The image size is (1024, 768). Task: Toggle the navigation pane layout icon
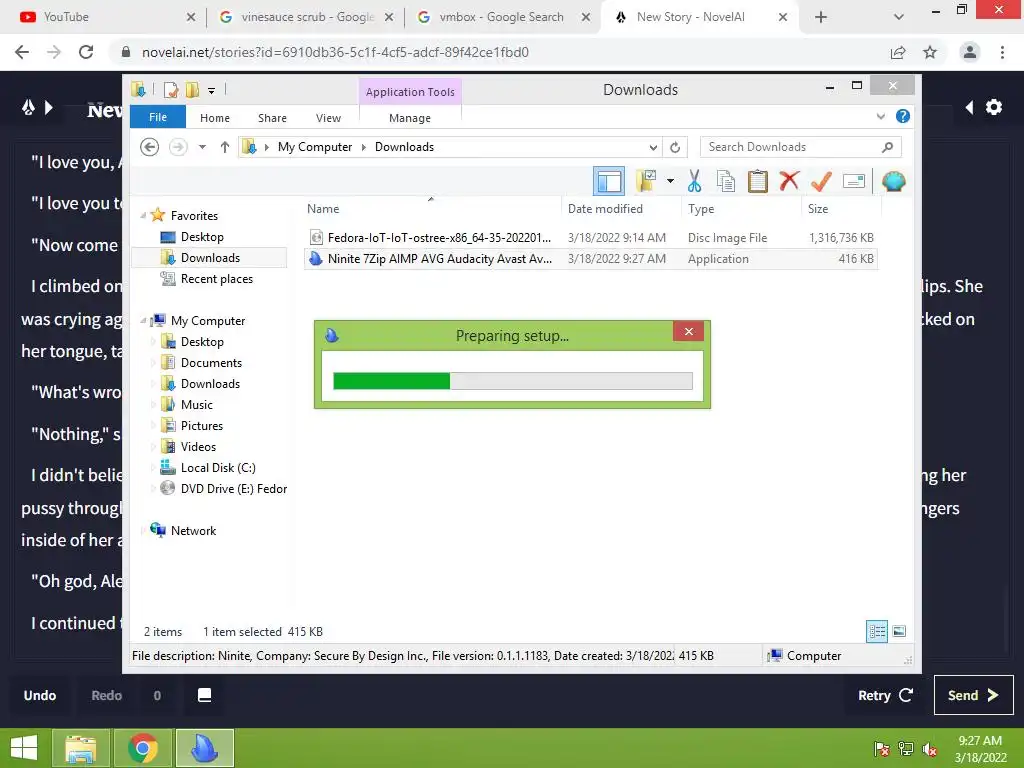point(609,181)
